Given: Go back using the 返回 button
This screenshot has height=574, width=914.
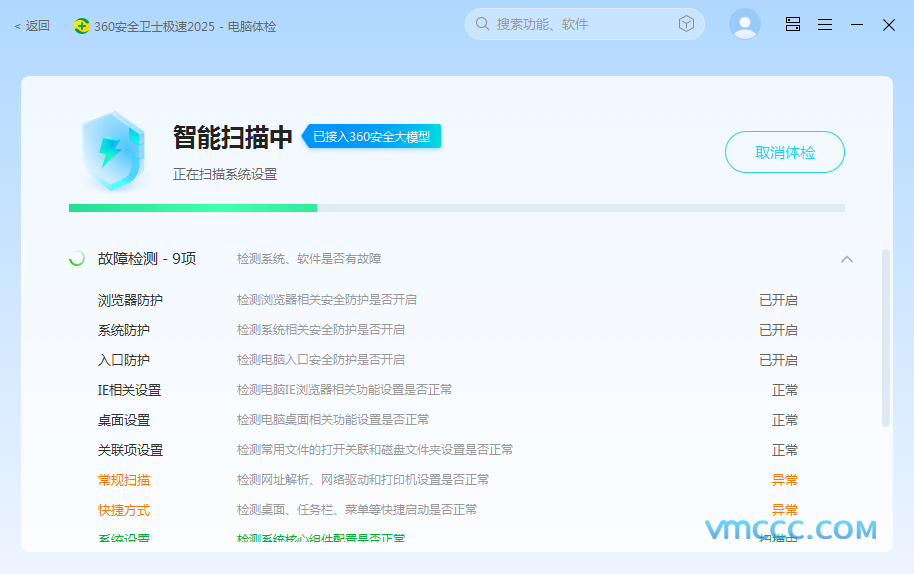Looking at the screenshot, I should point(32,26).
